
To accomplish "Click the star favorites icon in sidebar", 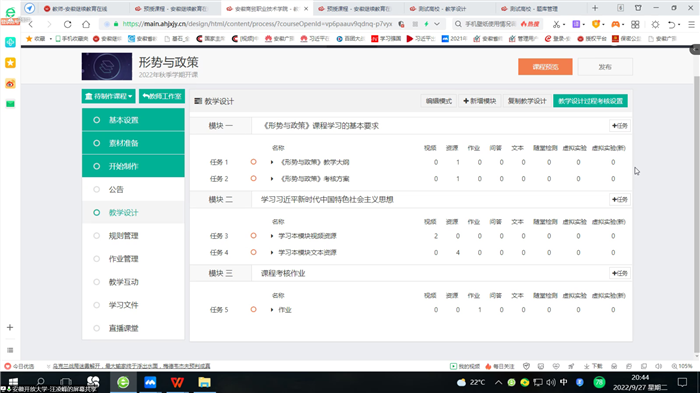I will [x=10, y=63].
